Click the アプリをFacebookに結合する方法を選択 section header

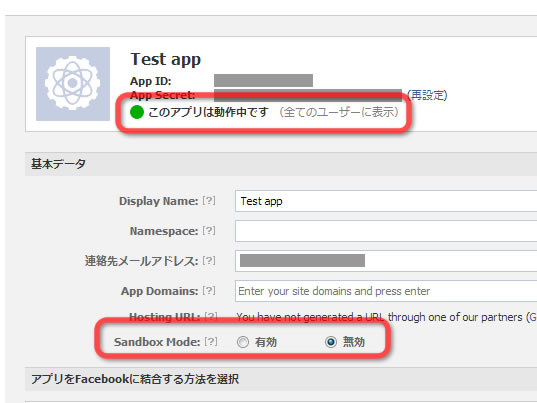click(x=281, y=379)
